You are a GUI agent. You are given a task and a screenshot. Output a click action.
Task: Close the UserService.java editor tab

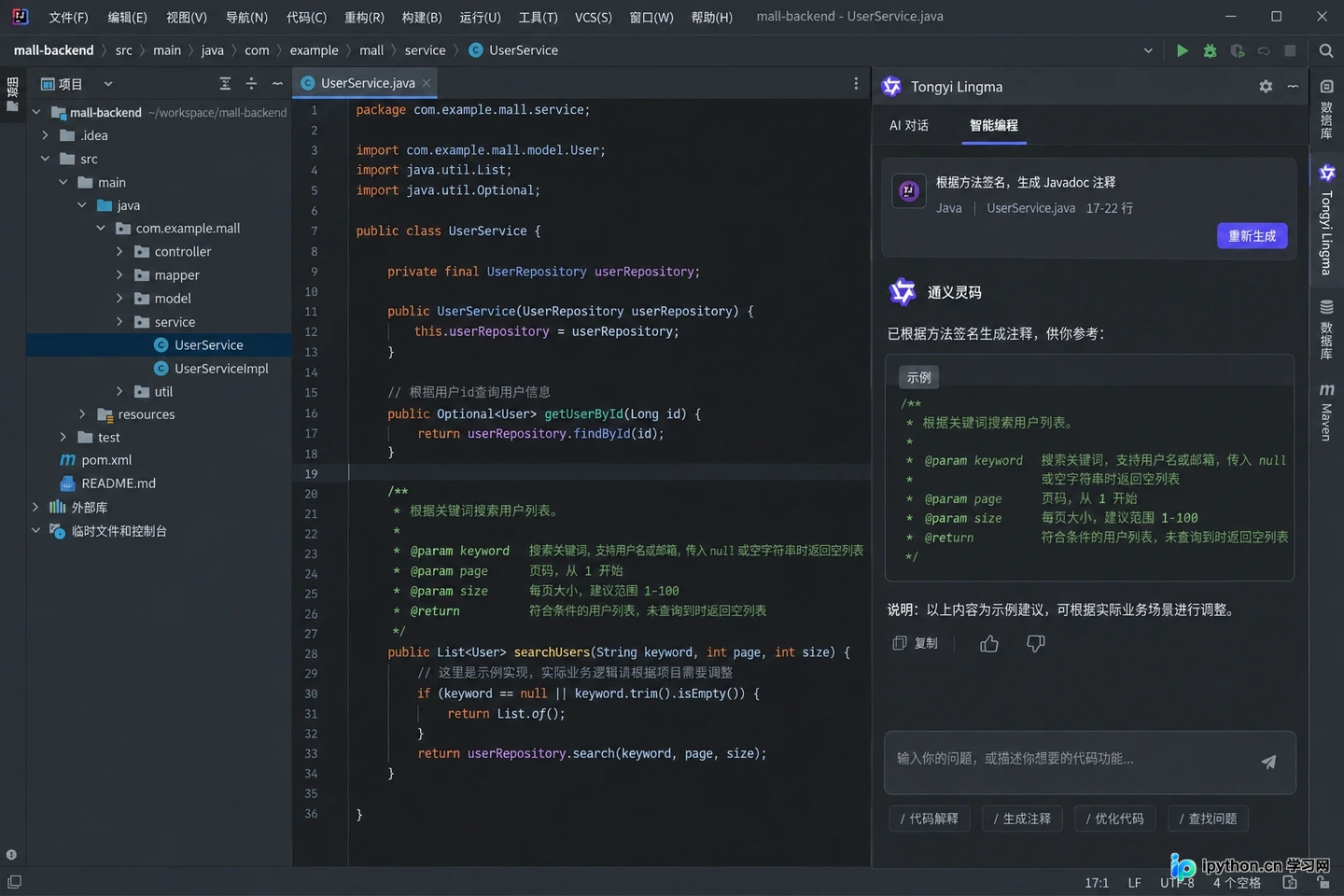[427, 83]
